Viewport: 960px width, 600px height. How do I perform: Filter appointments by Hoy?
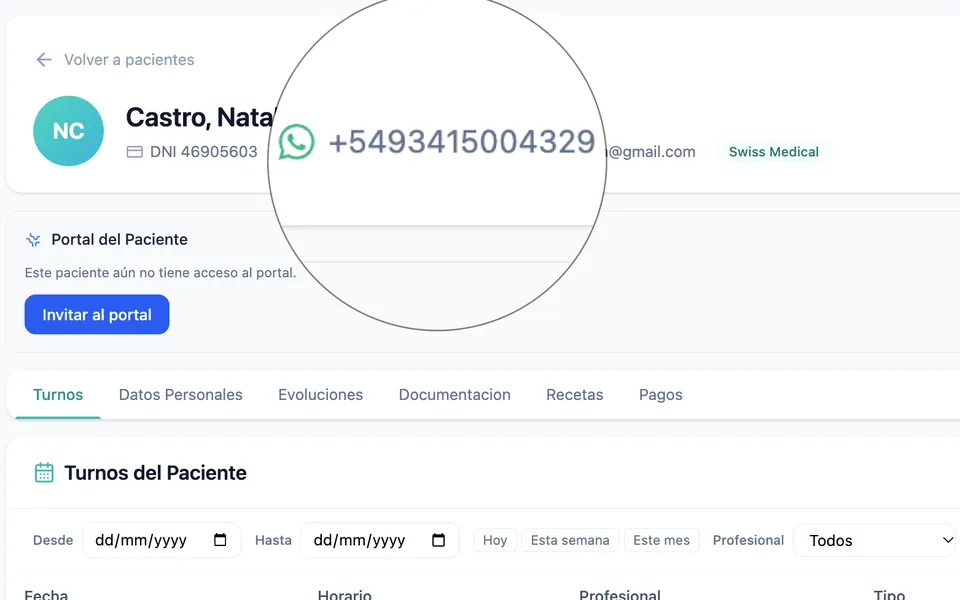(x=495, y=540)
